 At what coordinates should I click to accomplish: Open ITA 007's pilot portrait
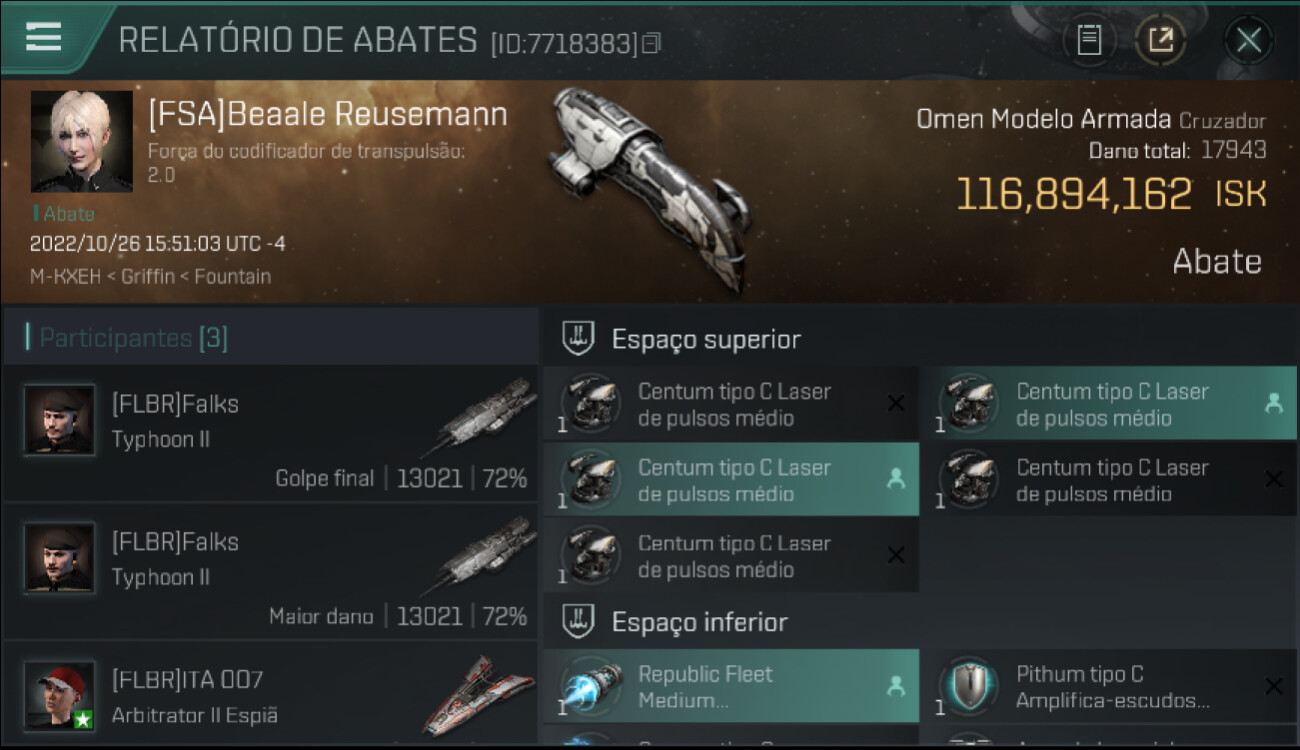click(60, 695)
